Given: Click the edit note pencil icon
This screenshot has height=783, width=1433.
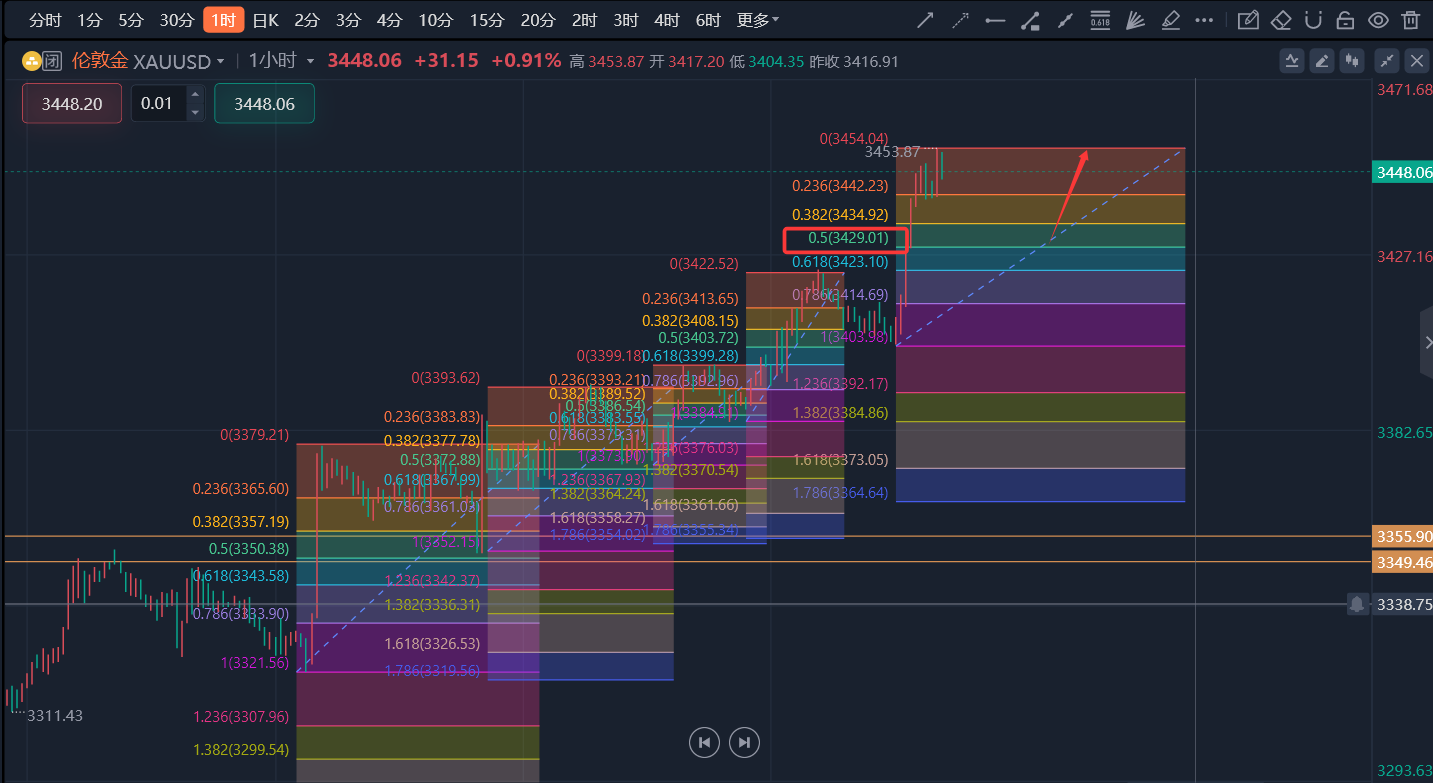Looking at the screenshot, I should coord(1247,20).
